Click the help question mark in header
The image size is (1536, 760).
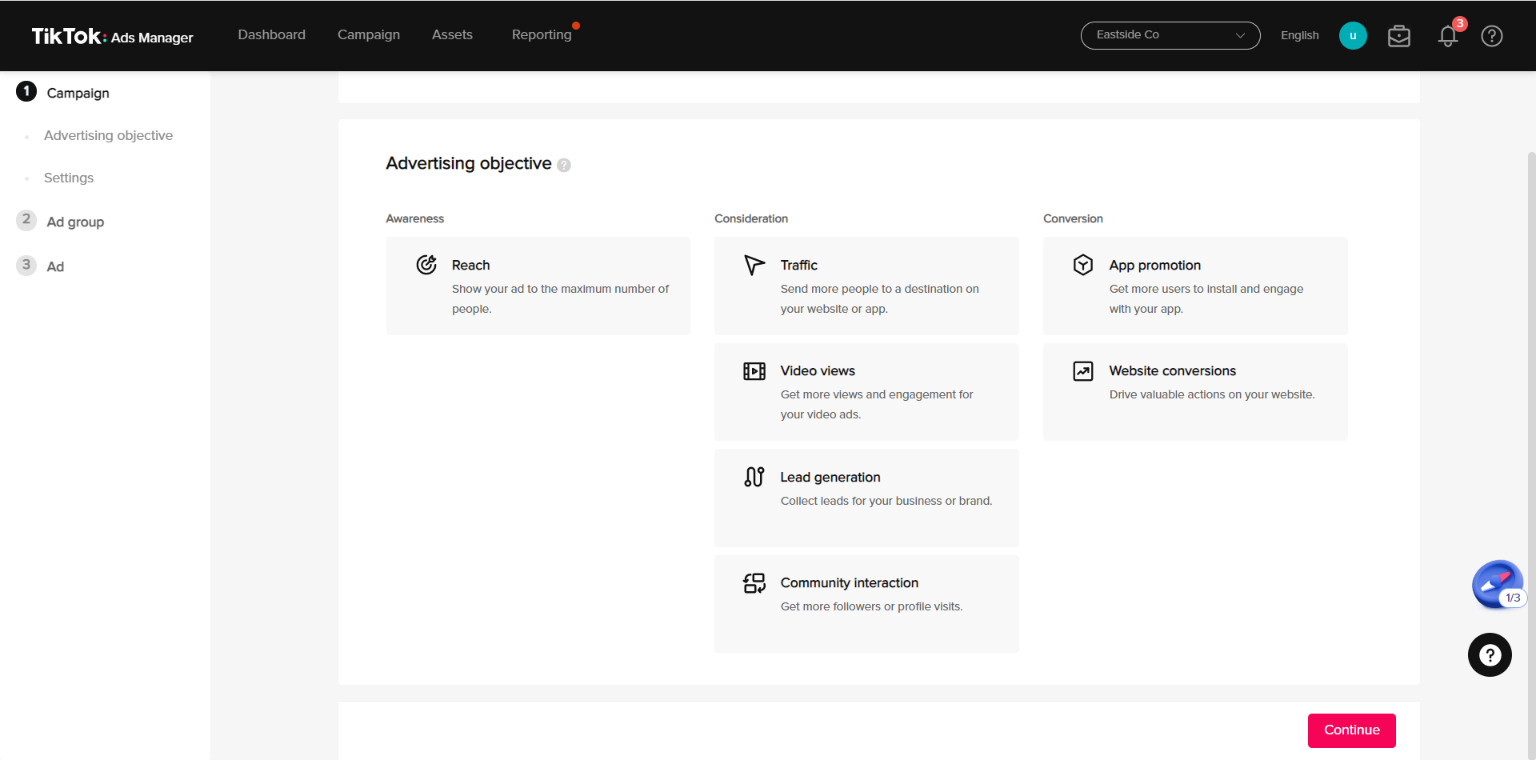(x=1492, y=36)
